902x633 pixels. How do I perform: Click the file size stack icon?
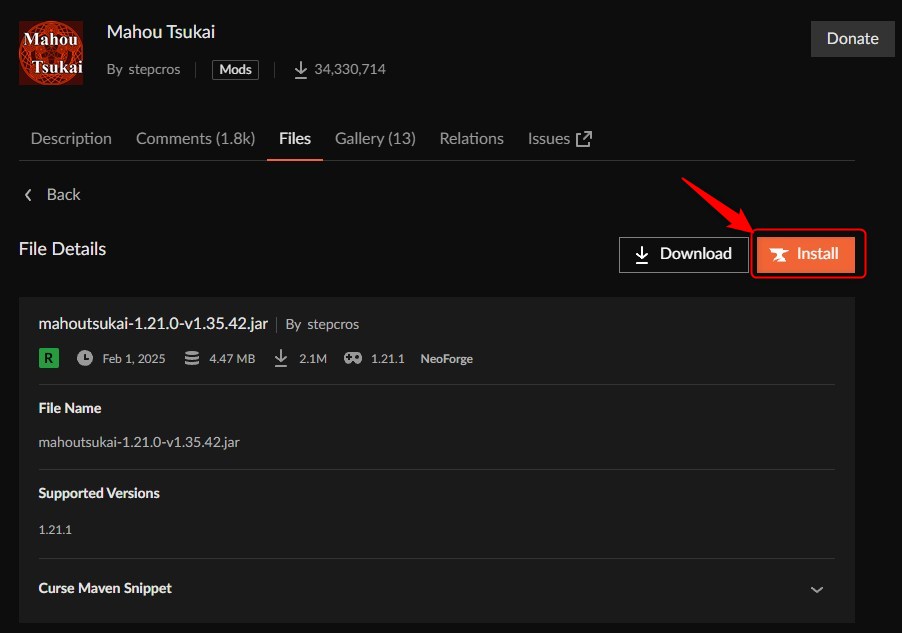point(192,358)
